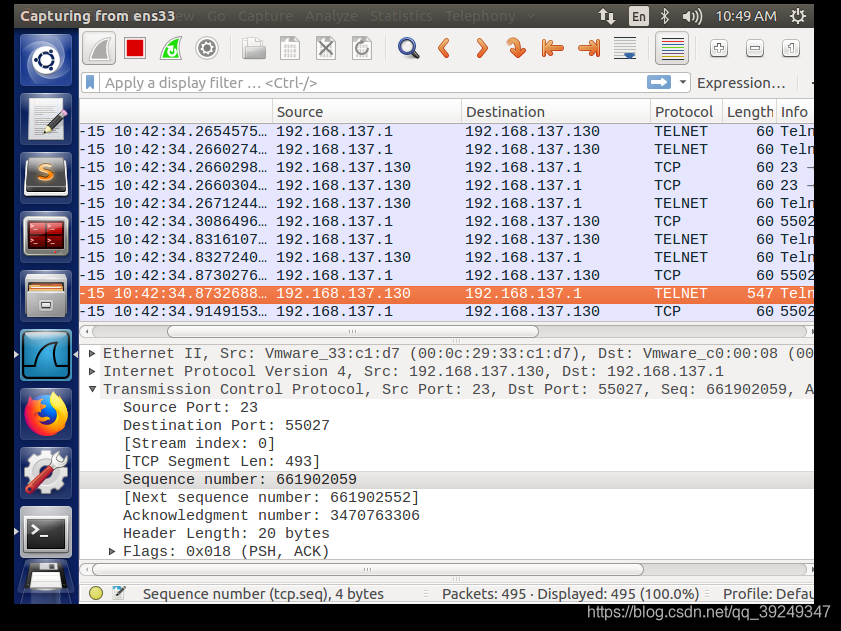Image resolution: width=841 pixels, height=631 pixels.
Task: Sort by Protocol column header
Action: click(x=687, y=112)
